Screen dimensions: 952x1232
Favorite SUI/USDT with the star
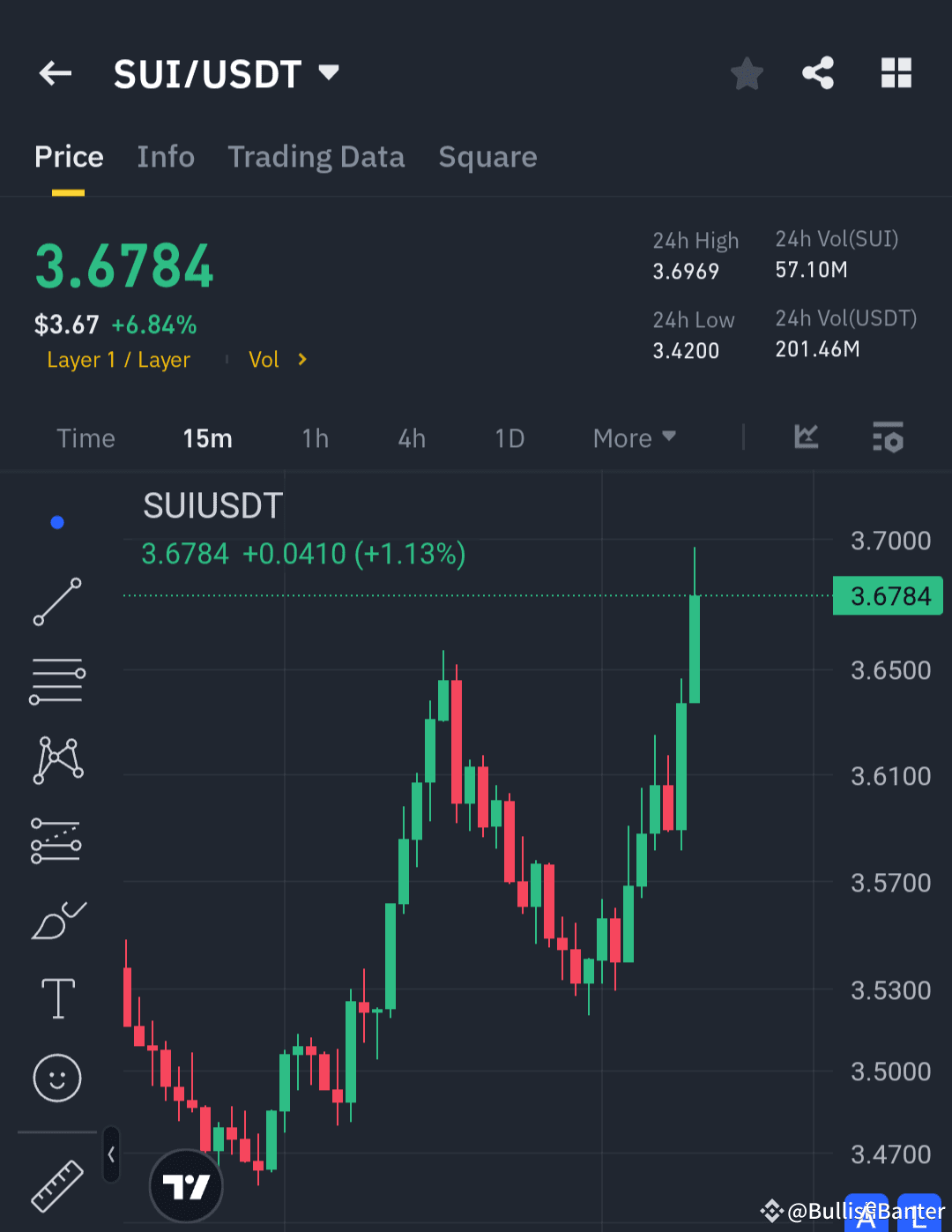coord(747,74)
